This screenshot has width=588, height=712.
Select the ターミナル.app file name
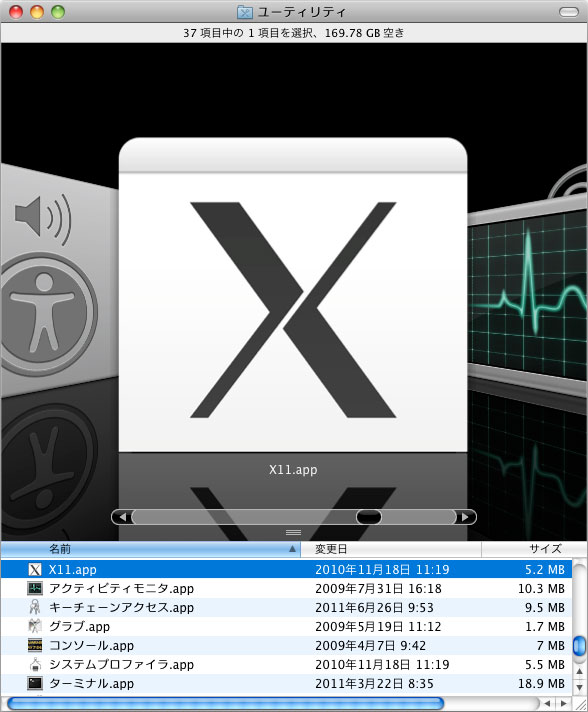click(91, 683)
